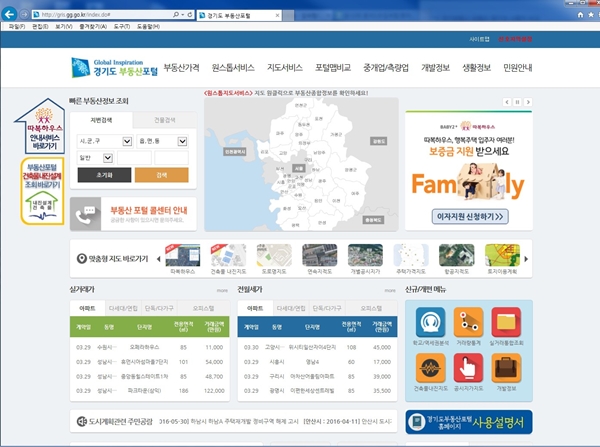Open the 공시지가지도 hand icon
This screenshot has width=600, height=447.
click(x=468, y=368)
